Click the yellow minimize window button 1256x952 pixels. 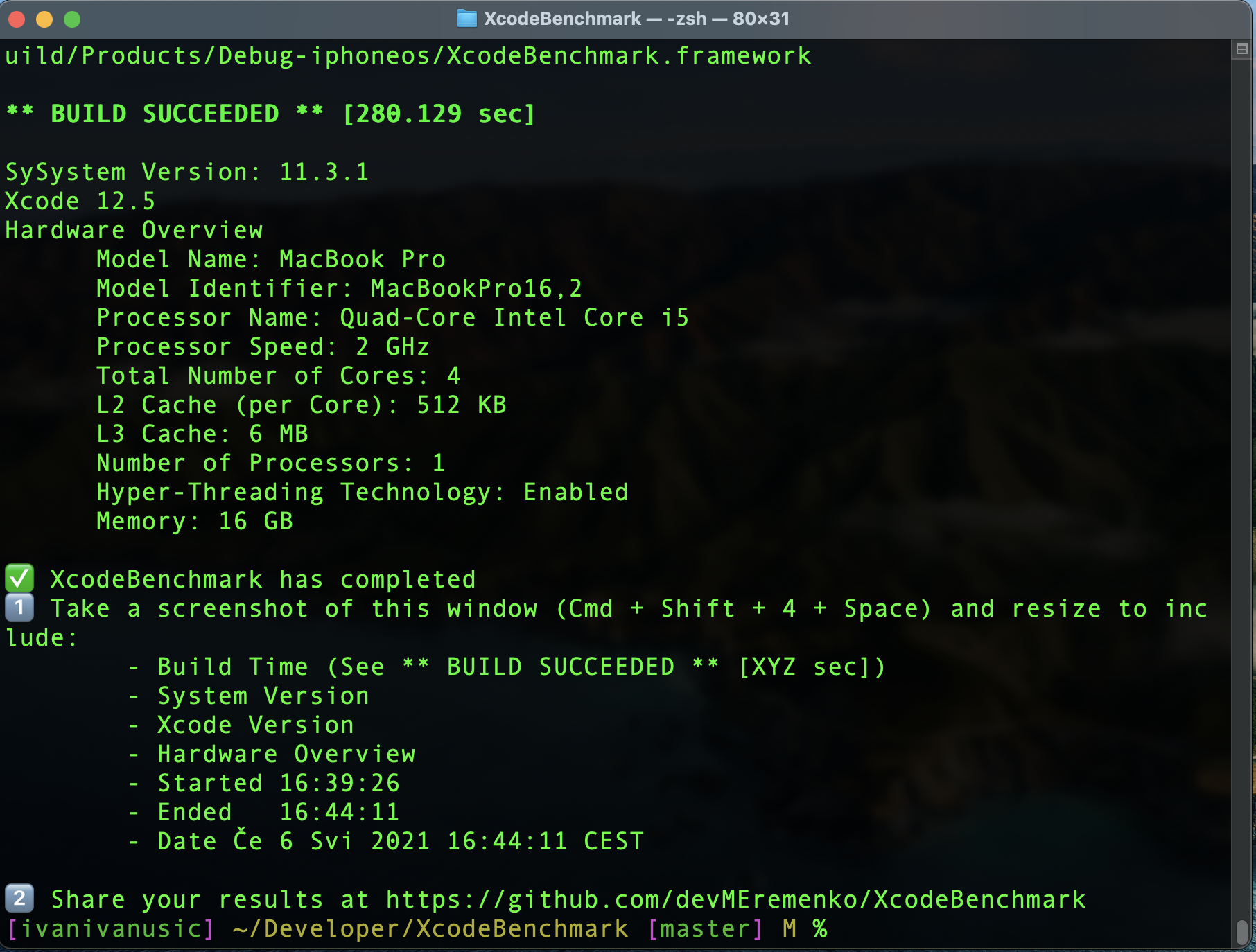pyautogui.click(x=44, y=19)
